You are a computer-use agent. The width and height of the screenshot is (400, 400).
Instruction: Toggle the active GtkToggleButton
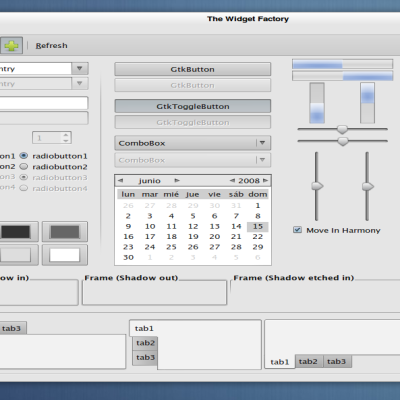coord(193,106)
